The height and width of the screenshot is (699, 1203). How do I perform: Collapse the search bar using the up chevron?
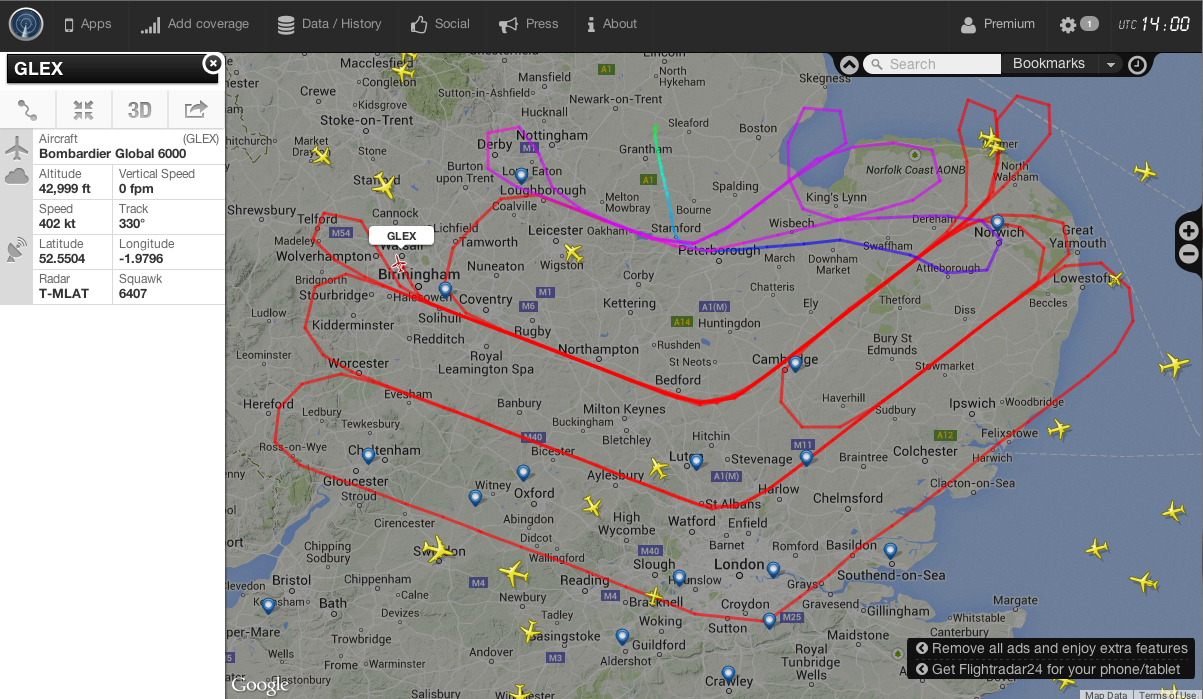[848, 64]
